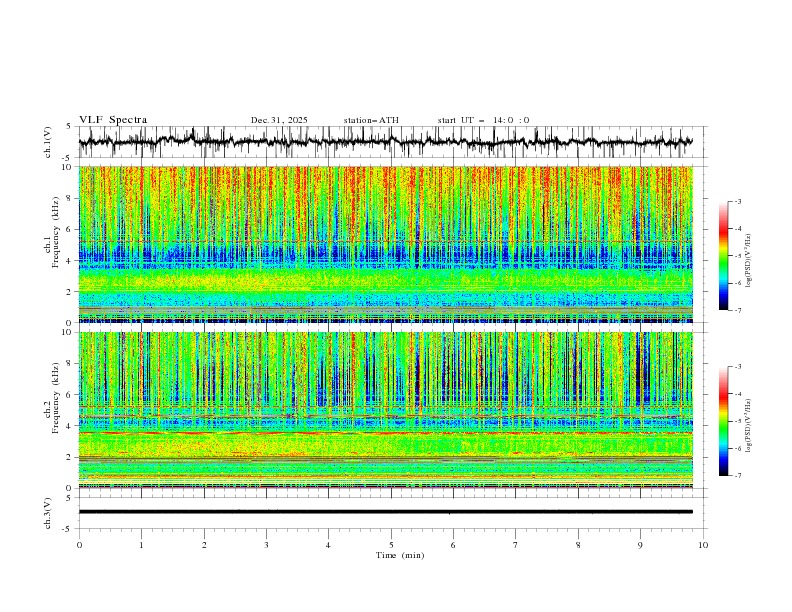Click the "4" kHz tick of ch.1 spectrogram
792x612 pixels.
[x=70, y=261]
